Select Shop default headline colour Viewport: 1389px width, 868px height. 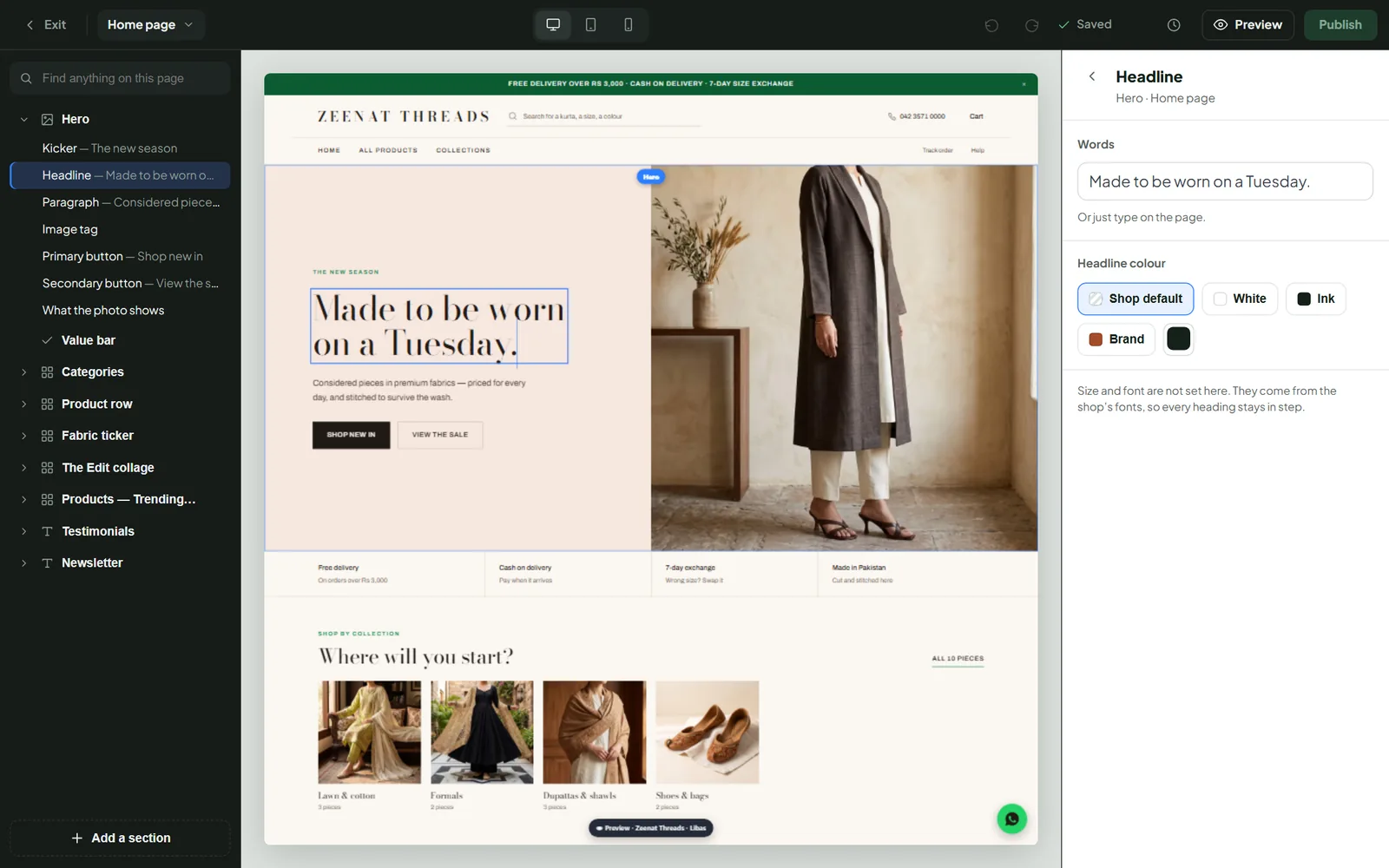1136,299
